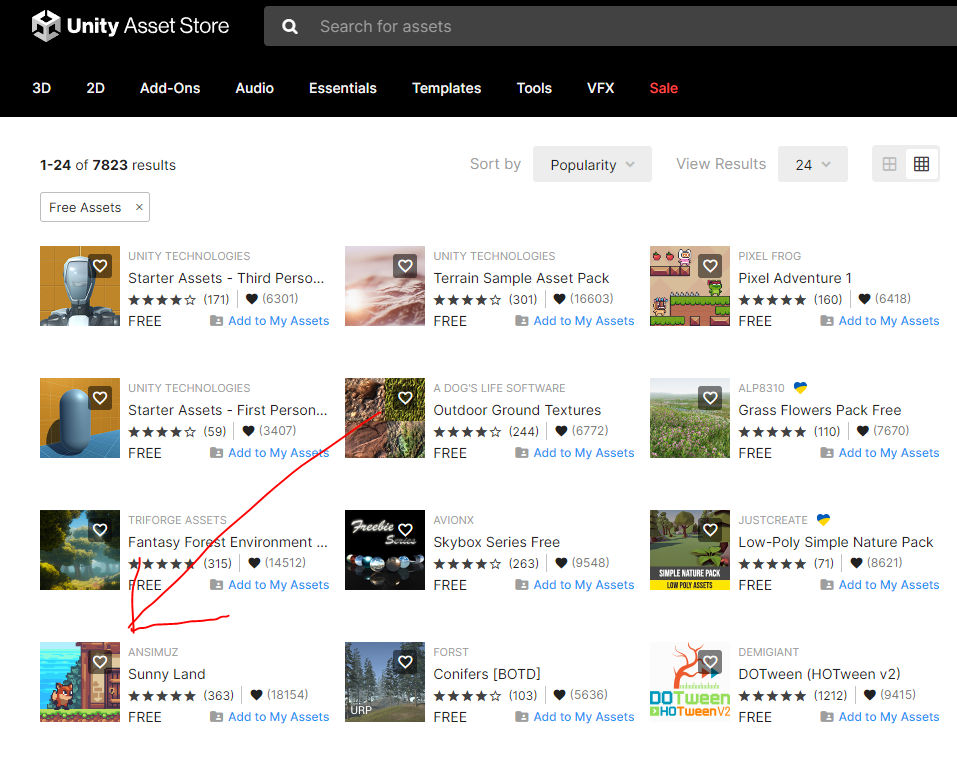
Task: Favorite Starter Assets First Person heart overlay
Action: (100, 398)
